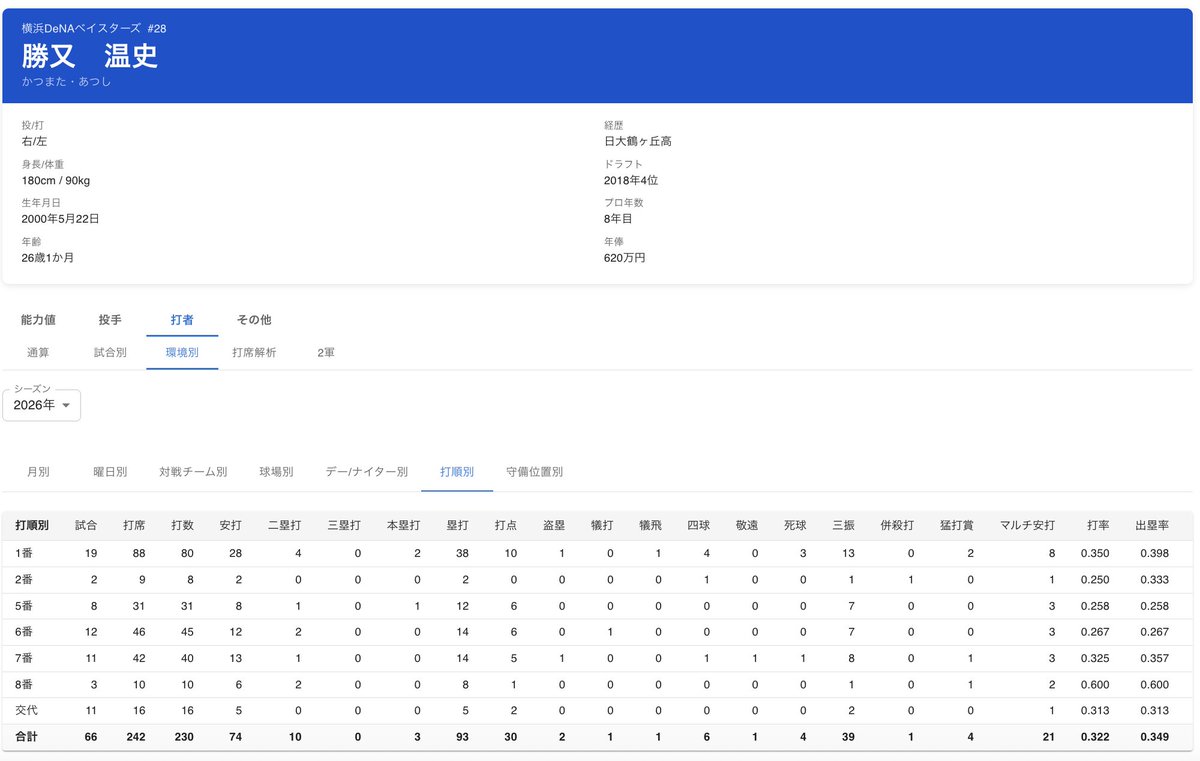The image size is (1200, 761).
Task: Click the 三振 column header
Action: tap(842, 525)
